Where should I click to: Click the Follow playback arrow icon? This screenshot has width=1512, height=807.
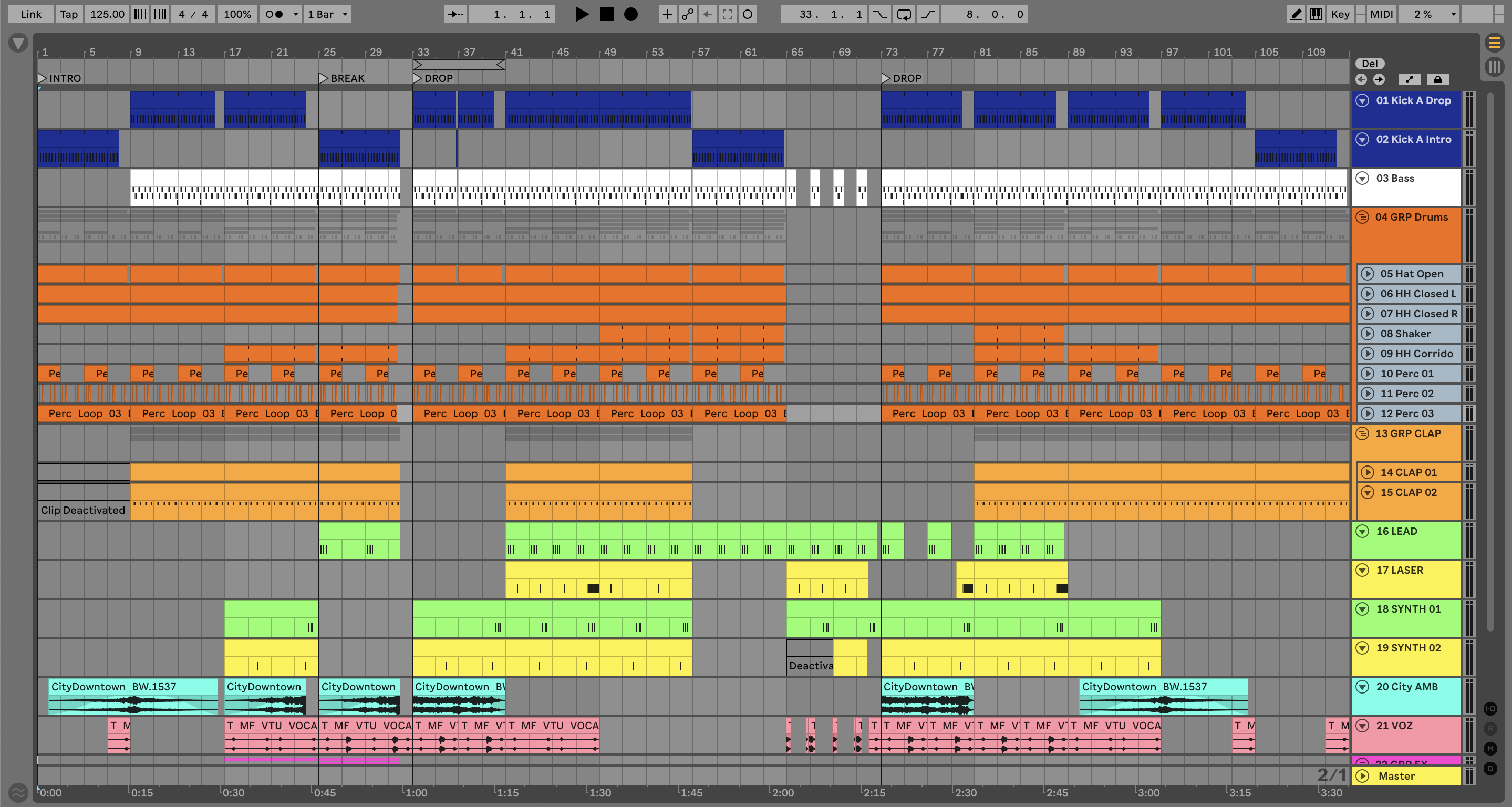(455, 14)
